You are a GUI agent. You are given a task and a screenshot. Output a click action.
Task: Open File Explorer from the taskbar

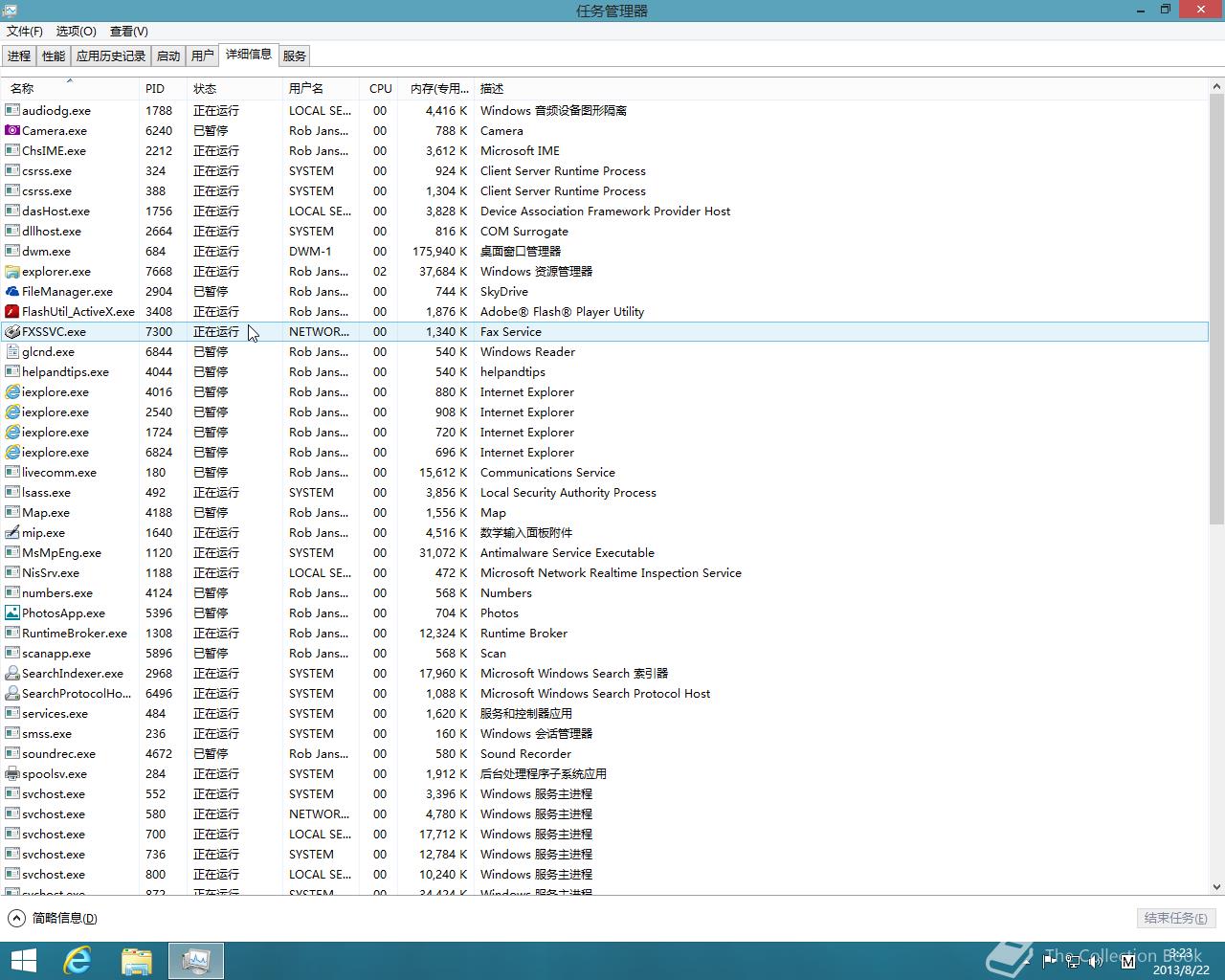pyautogui.click(x=137, y=961)
